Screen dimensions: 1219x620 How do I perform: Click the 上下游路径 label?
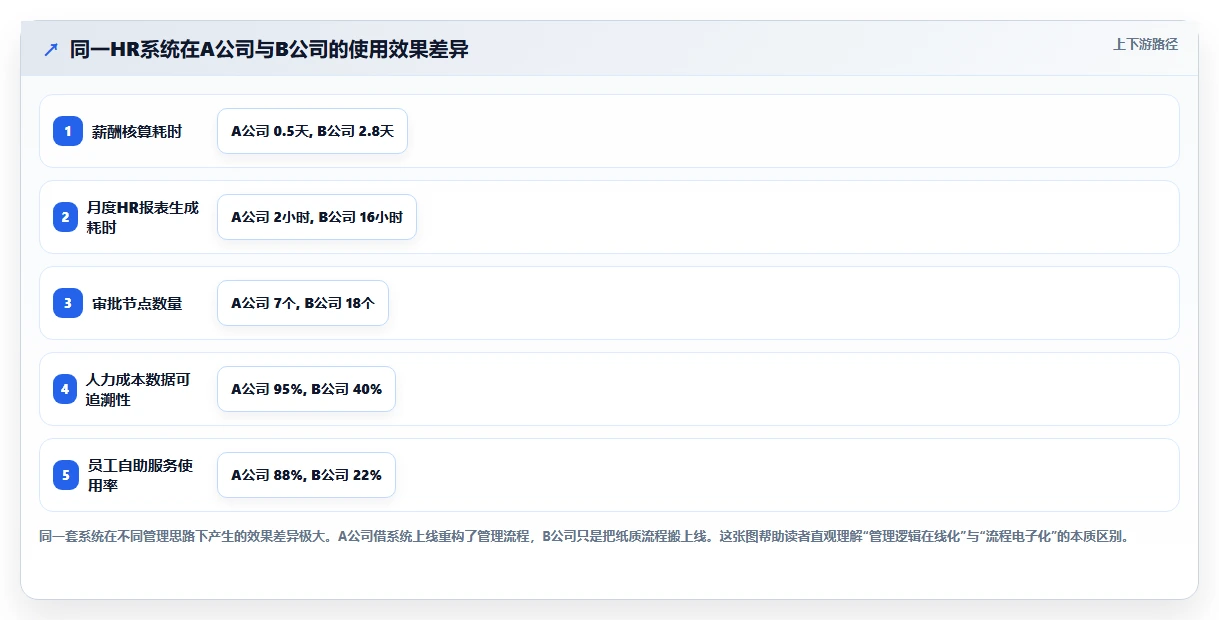click(x=1145, y=44)
